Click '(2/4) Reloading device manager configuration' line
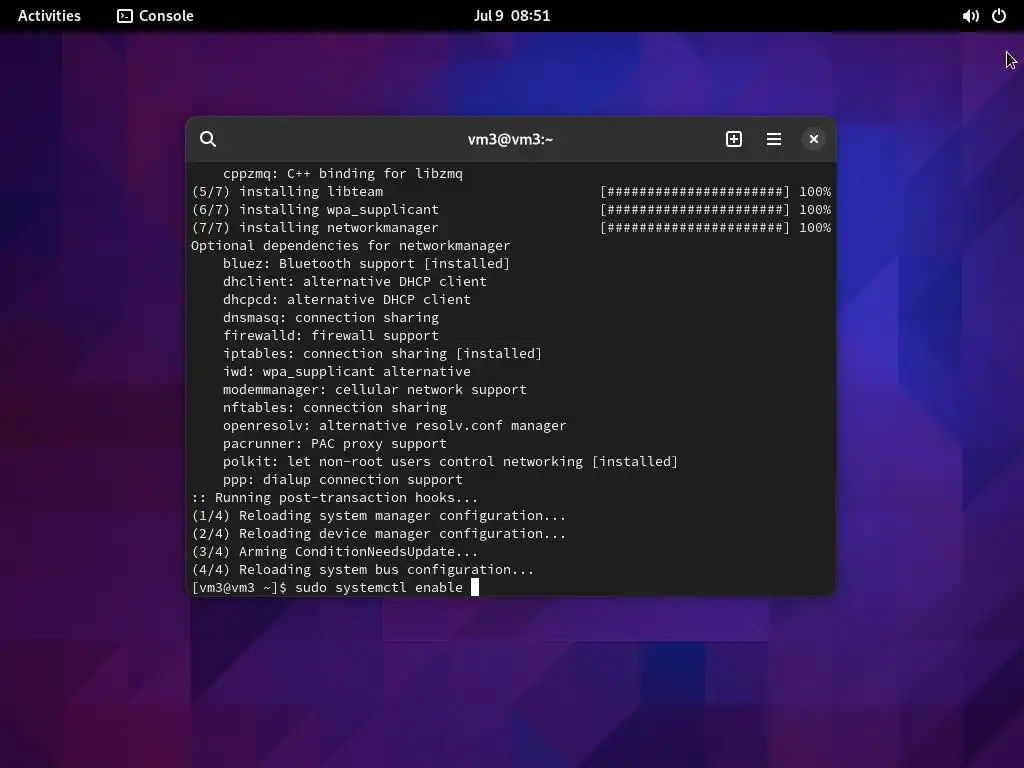 coord(379,534)
